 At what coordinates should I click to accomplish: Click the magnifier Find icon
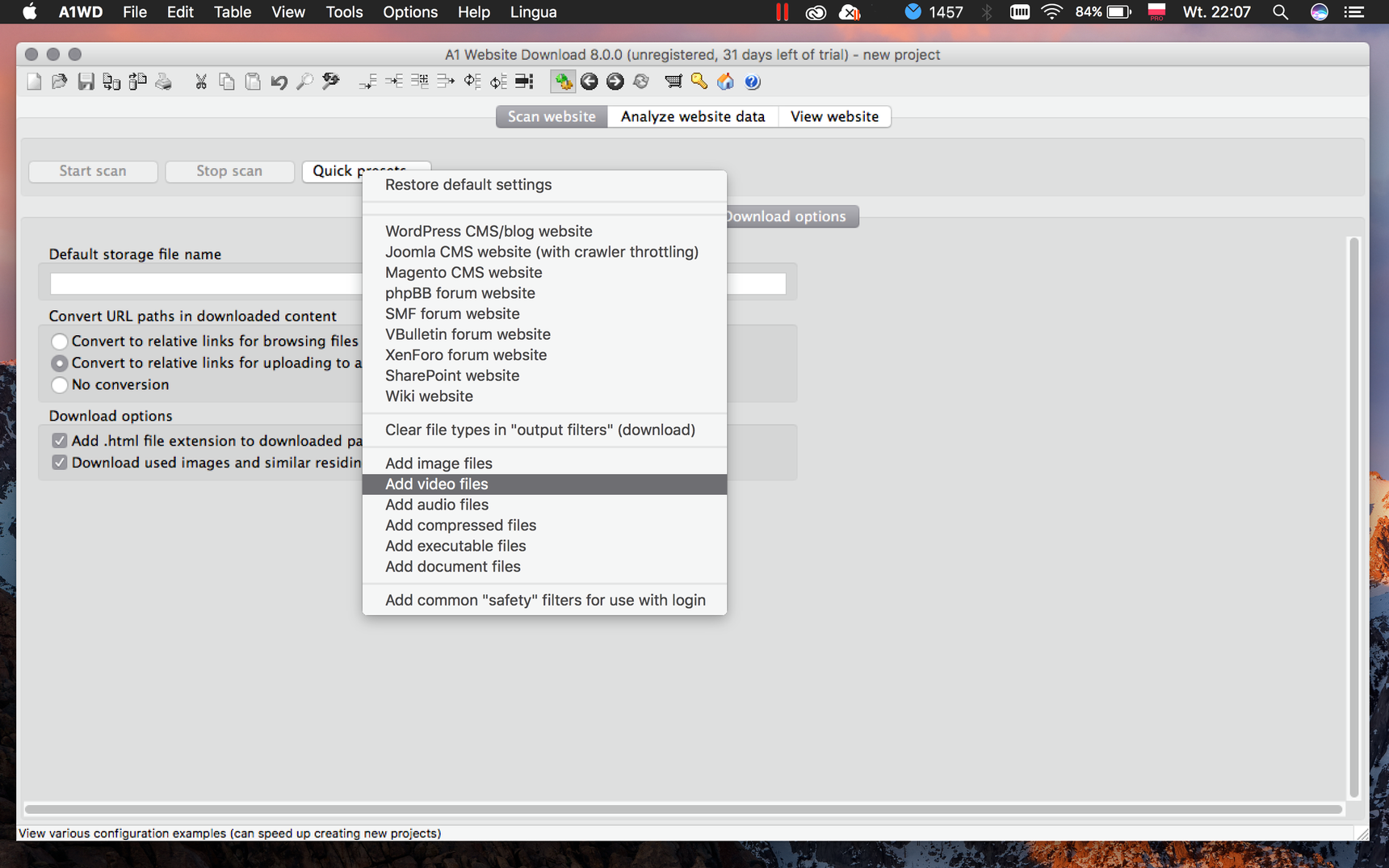point(304,82)
